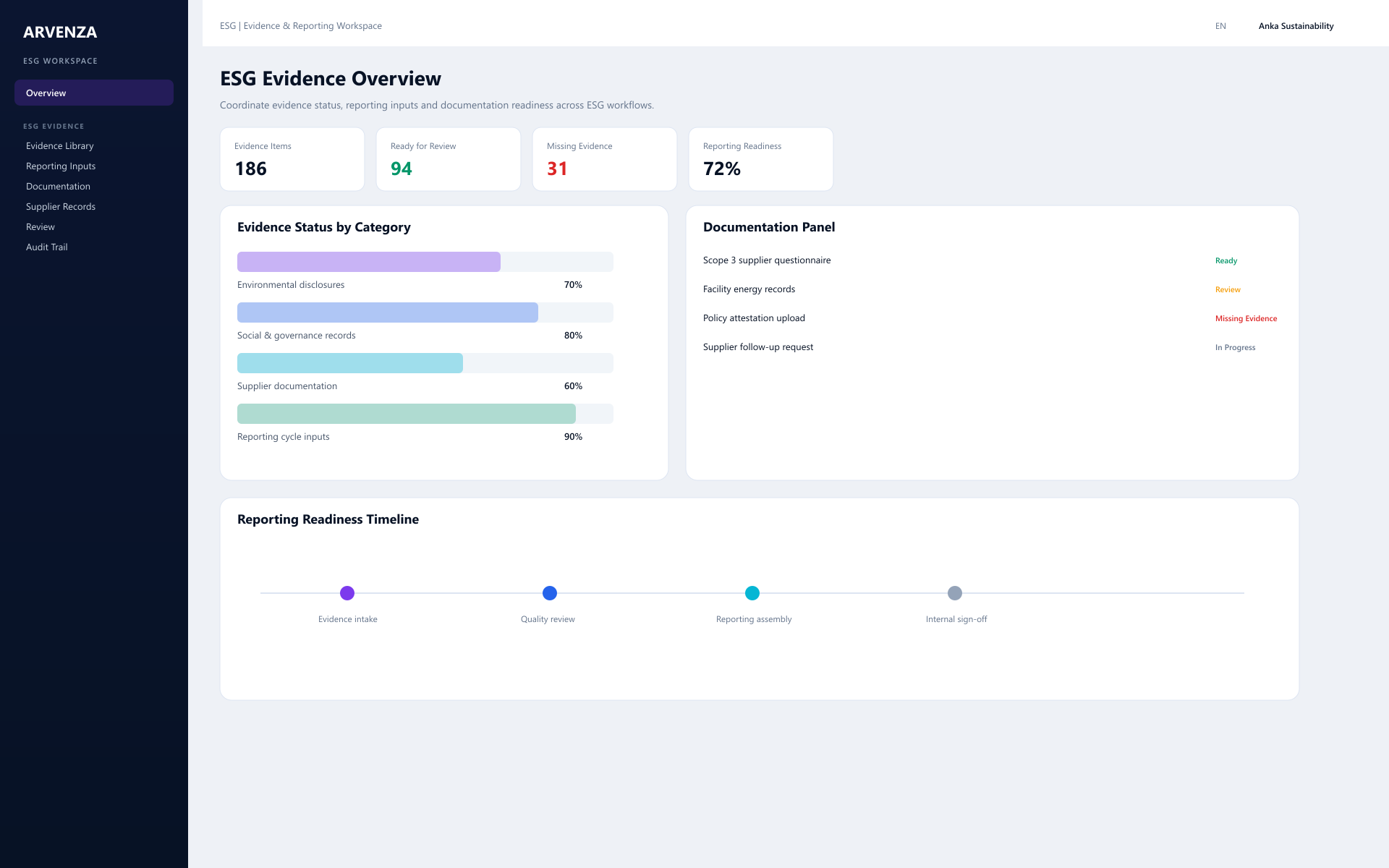Open the Anka Sustainability account menu
The image size is (1389, 868).
pyautogui.click(x=1296, y=26)
